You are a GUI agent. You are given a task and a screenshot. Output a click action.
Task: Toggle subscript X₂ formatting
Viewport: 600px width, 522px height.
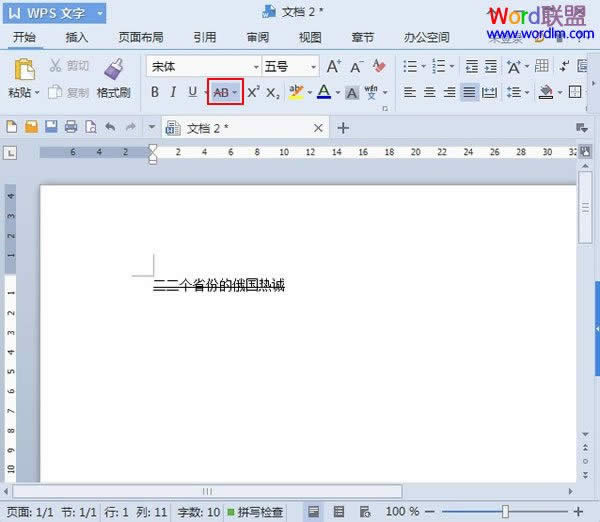[273, 93]
